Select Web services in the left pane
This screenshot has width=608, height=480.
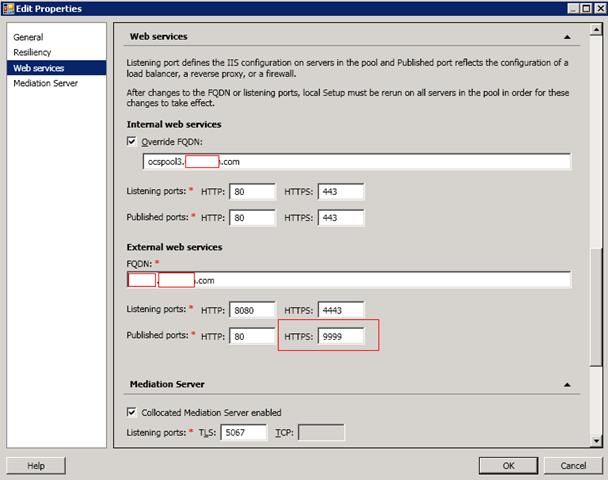(57, 68)
